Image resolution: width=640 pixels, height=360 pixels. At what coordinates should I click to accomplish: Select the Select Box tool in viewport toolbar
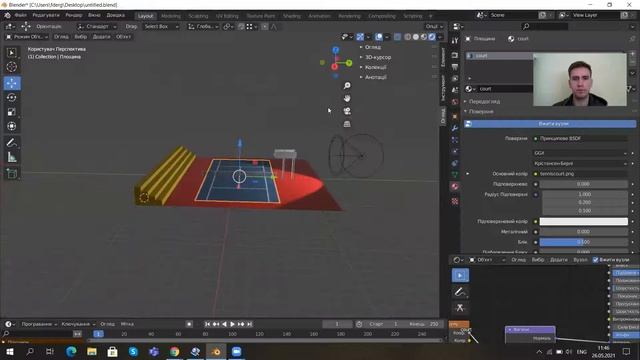(11, 52)
